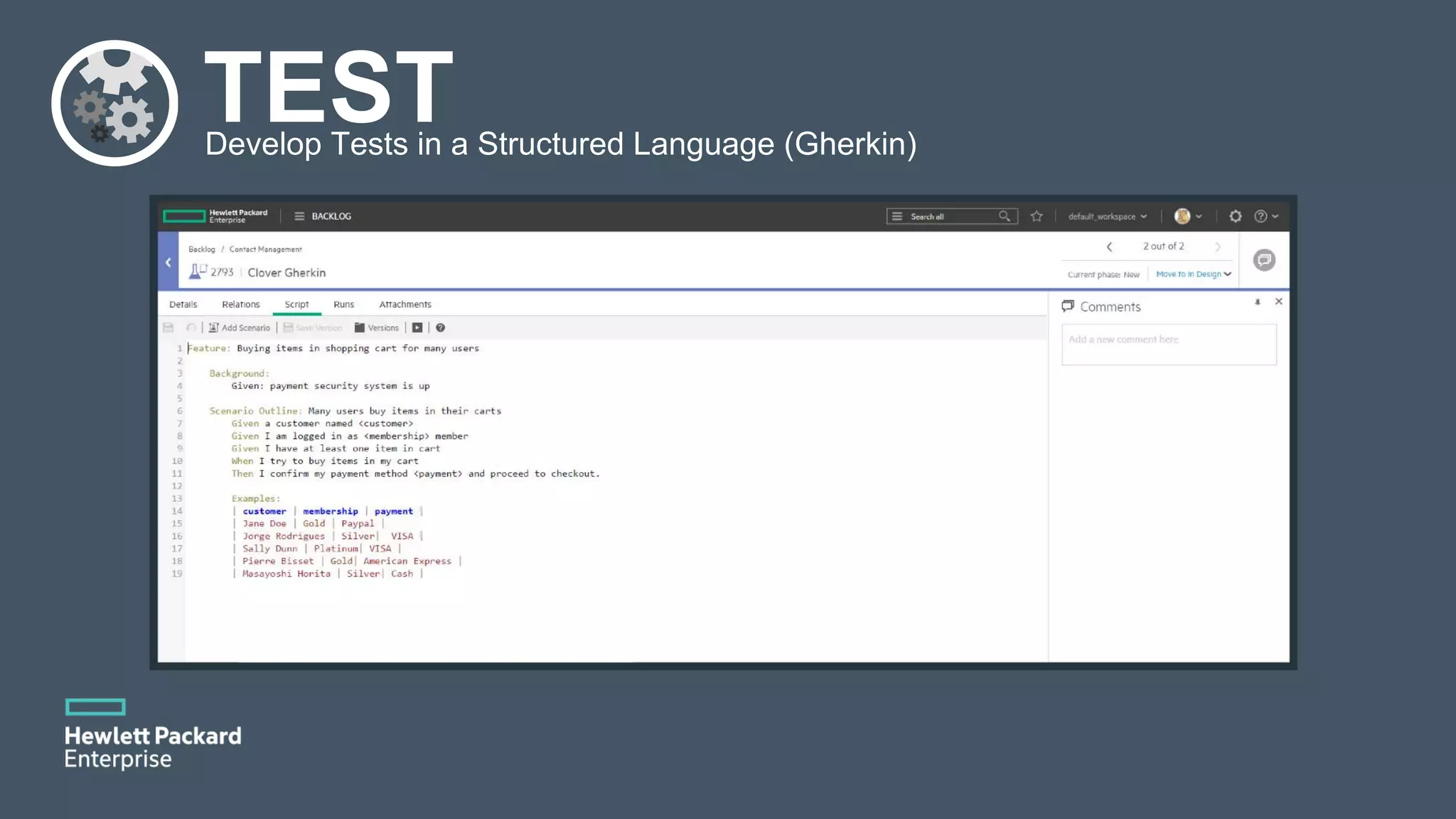Open the Versions button

[x=377, y=328]
